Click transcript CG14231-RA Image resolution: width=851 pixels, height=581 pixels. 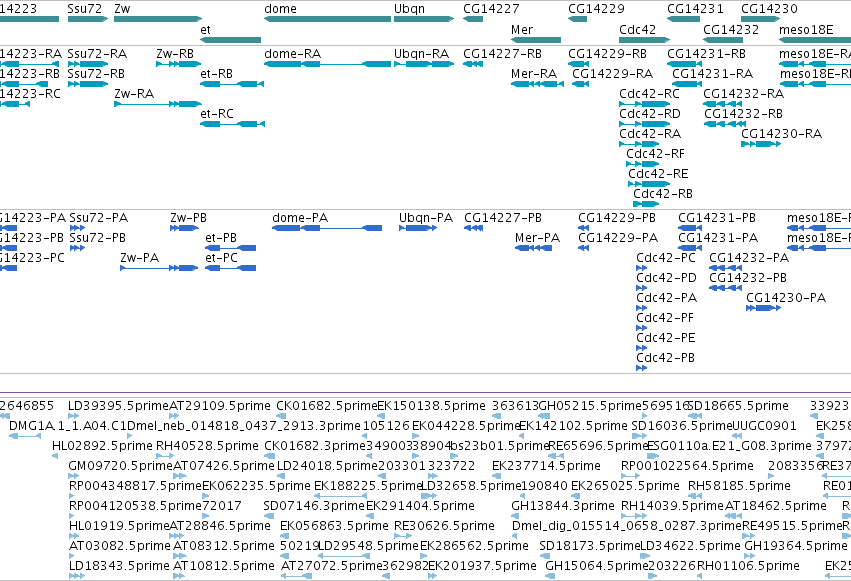click(687, 84)
